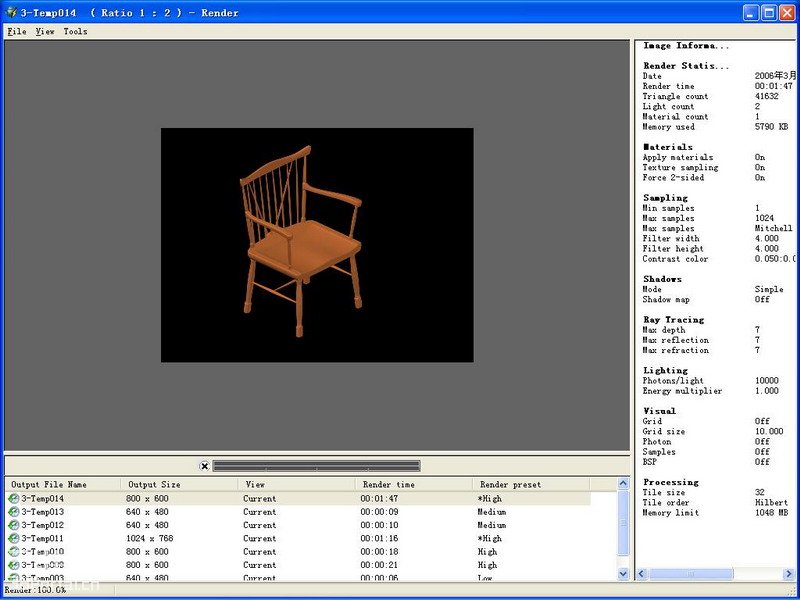
Task: Click the rendered chair image
Action: [317, 245]
